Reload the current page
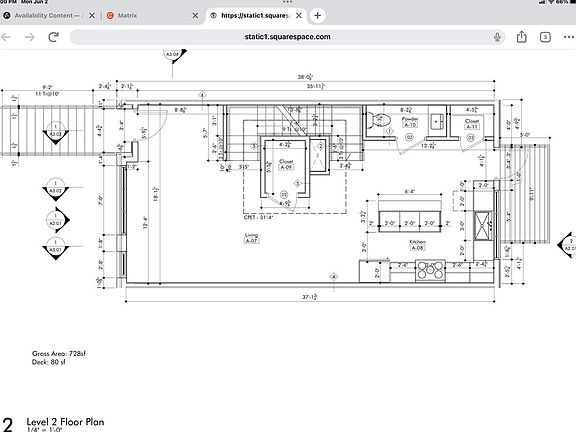The width and height of the screenshot is (576, 432). [54, 37]
